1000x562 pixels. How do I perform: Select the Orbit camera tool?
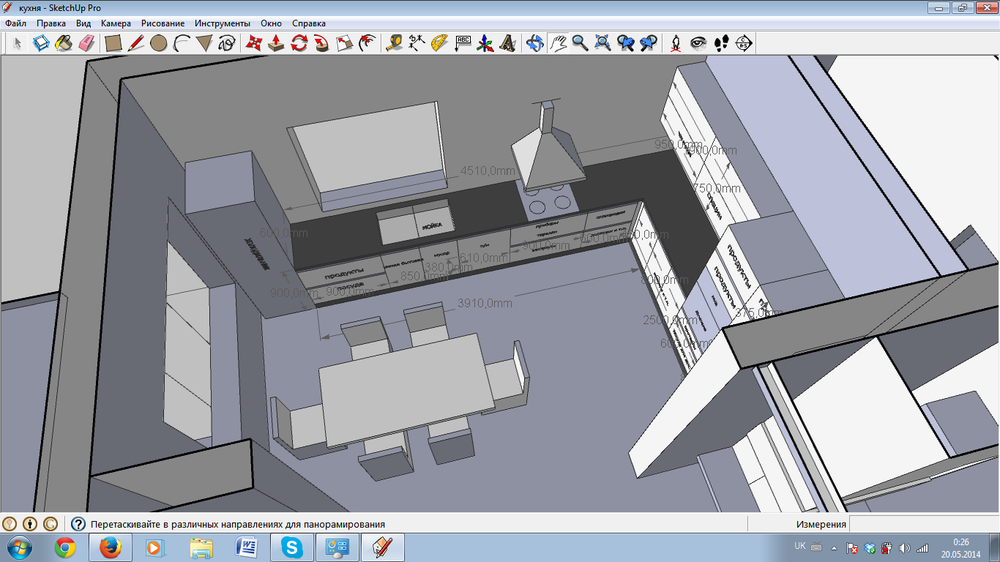point(536,43)
